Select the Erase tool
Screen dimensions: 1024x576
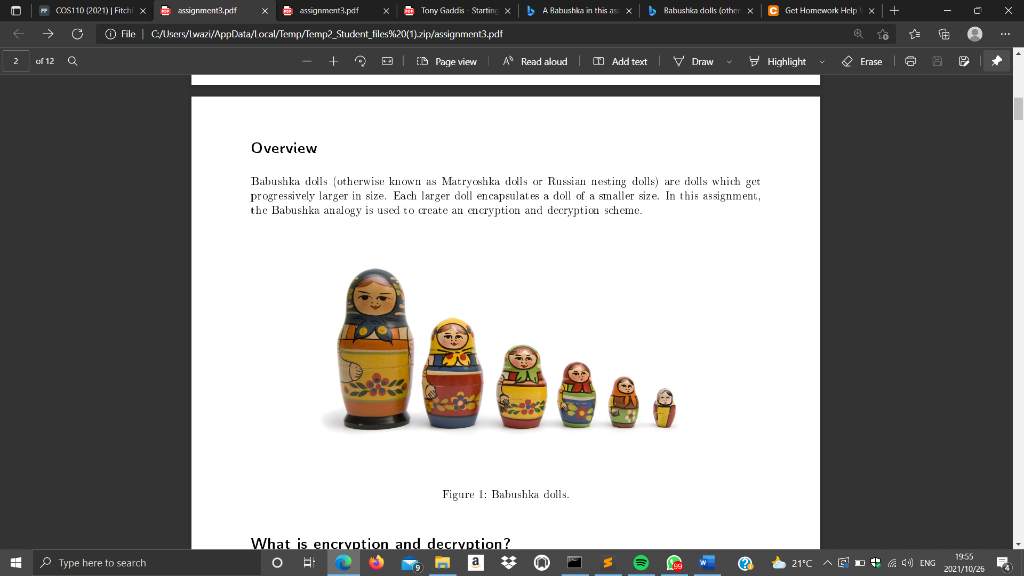(862, 61)
